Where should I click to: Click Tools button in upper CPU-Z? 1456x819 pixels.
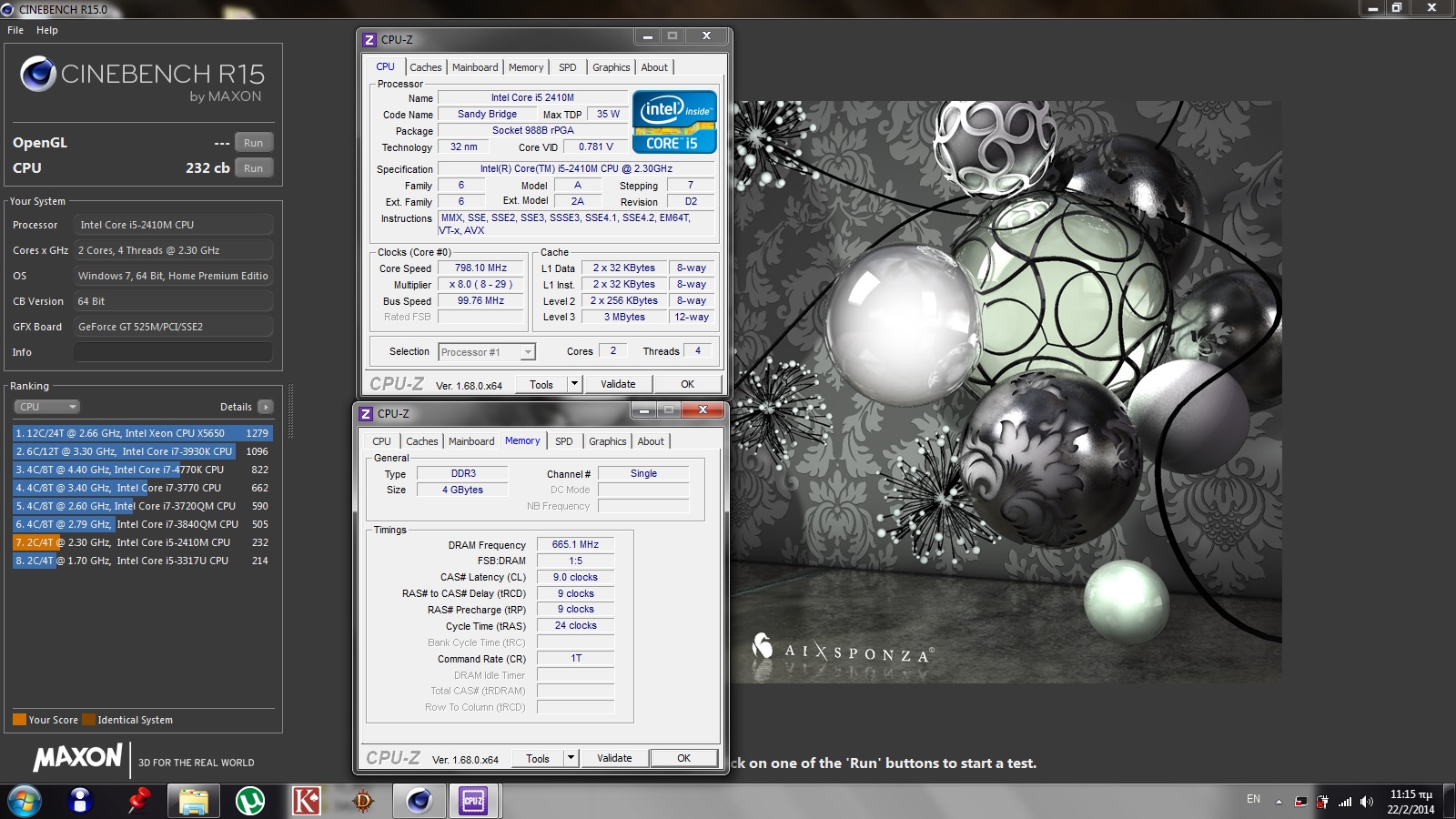541,384
